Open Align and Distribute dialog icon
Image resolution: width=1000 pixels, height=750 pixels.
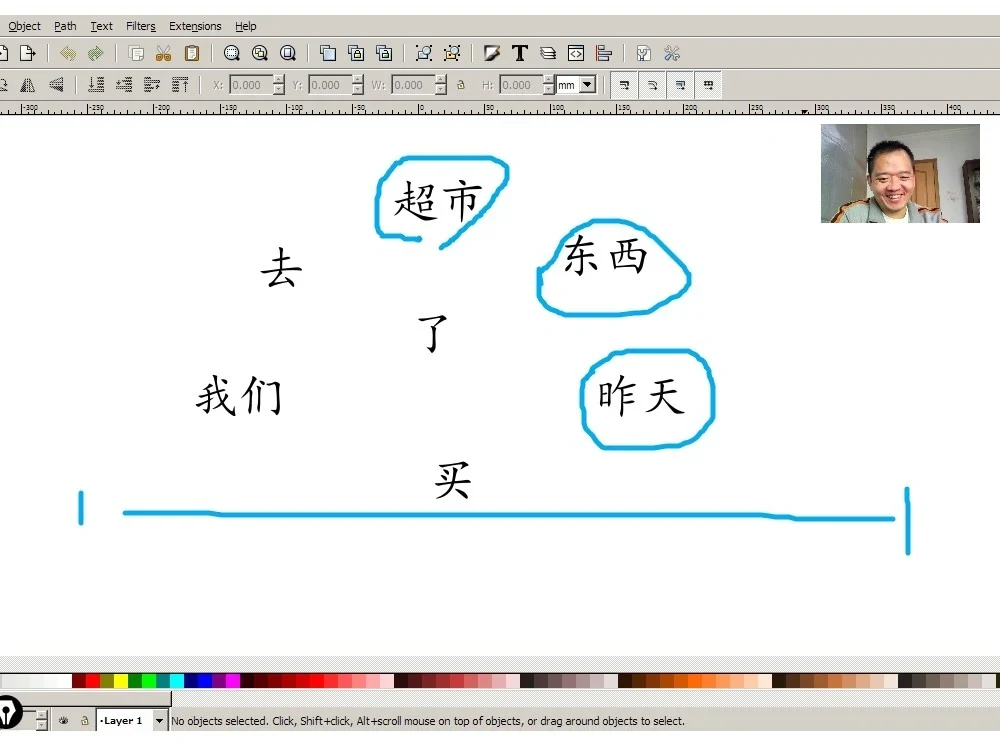(604, 53)
